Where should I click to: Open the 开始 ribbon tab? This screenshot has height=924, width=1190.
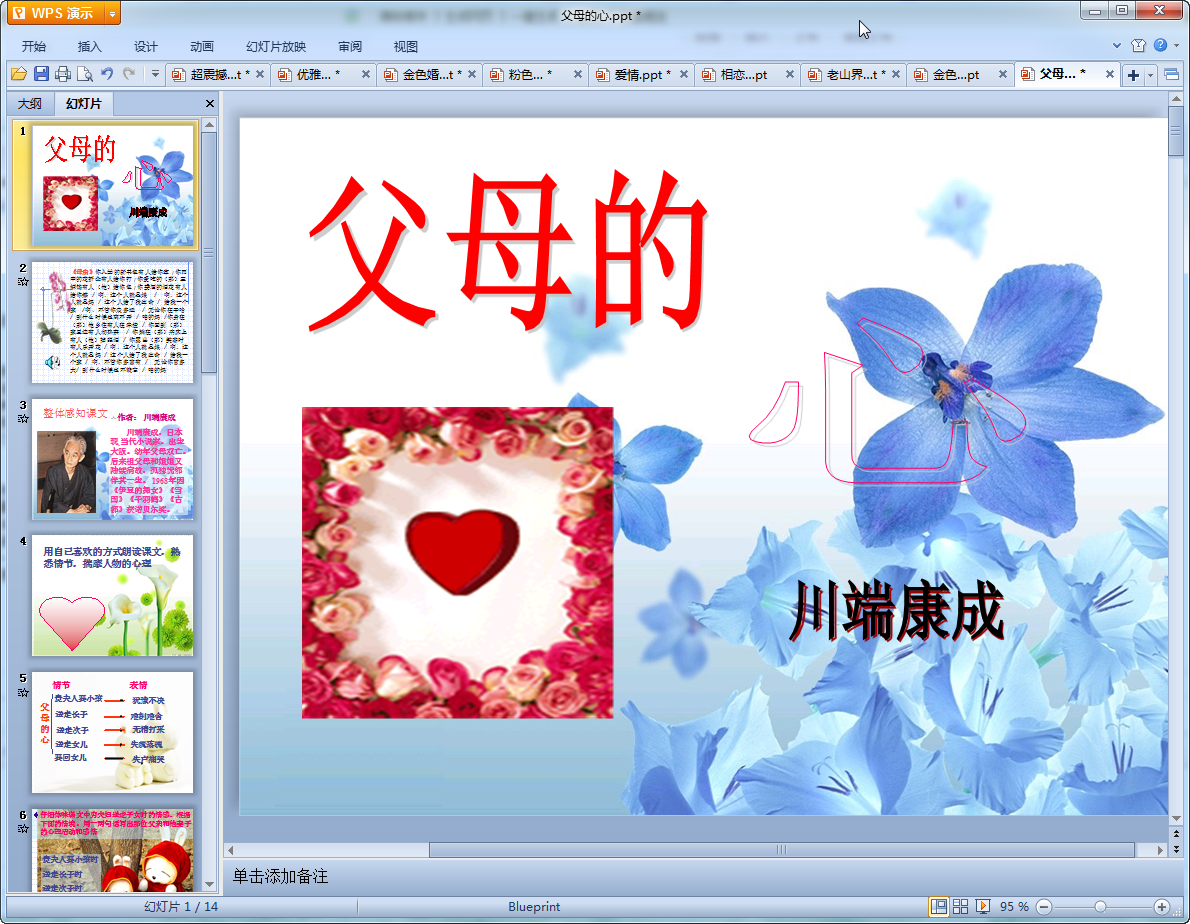33,46
